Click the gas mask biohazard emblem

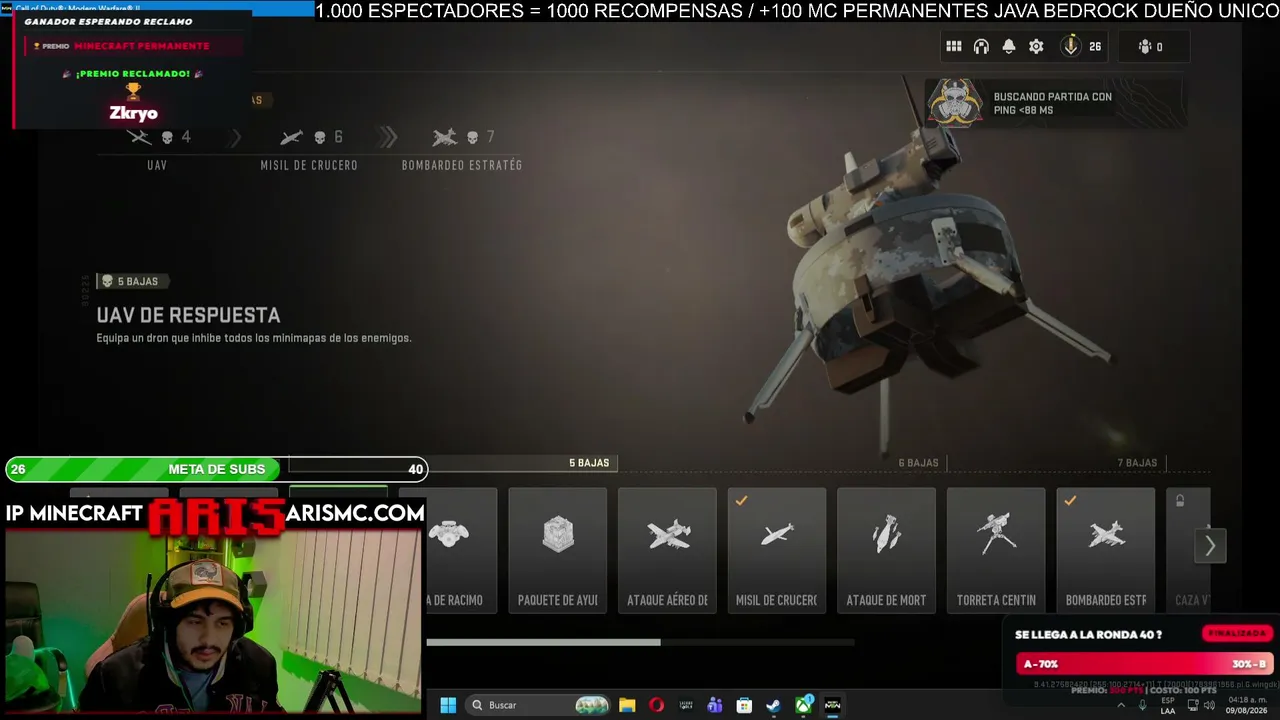click(x=955, y=102)
